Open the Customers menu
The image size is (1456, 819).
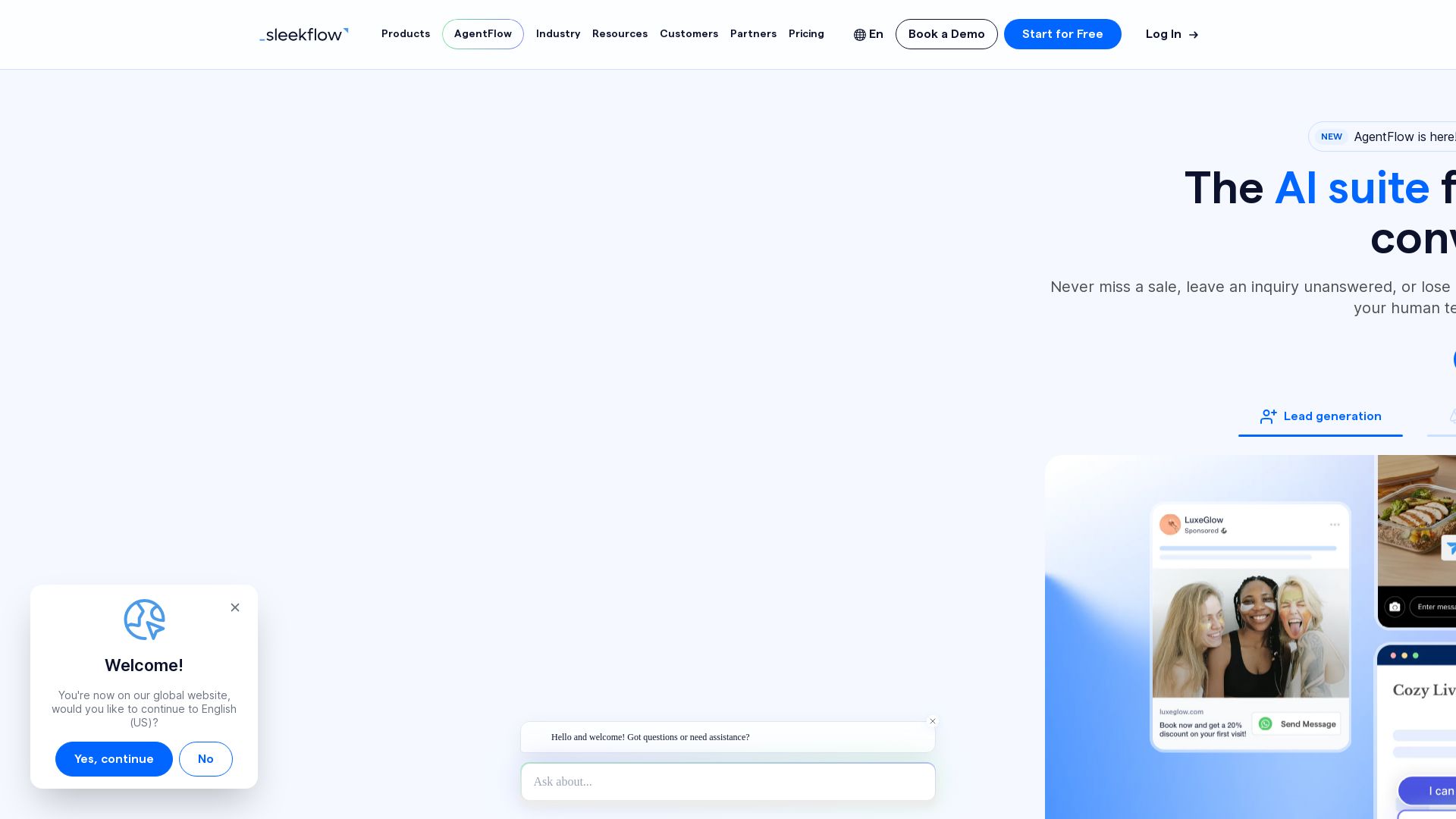click(689, 34)
